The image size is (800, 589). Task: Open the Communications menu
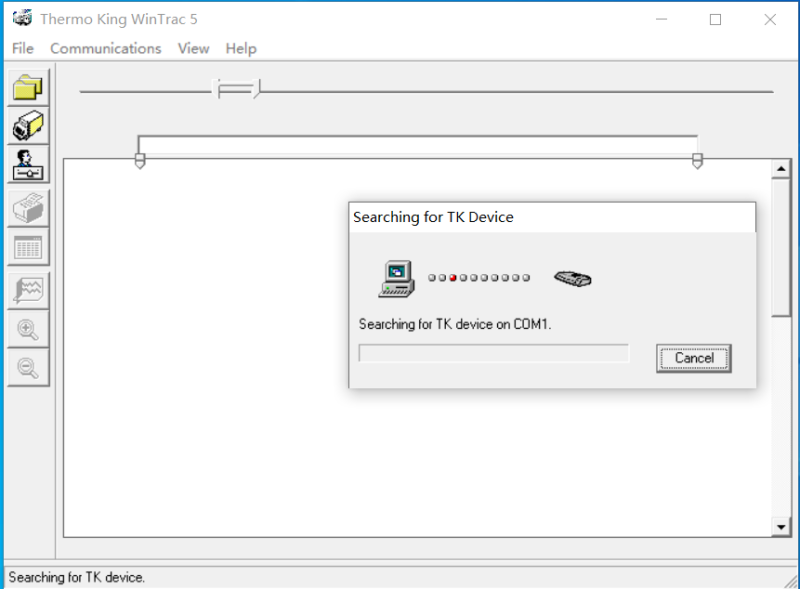click(105, 48)
